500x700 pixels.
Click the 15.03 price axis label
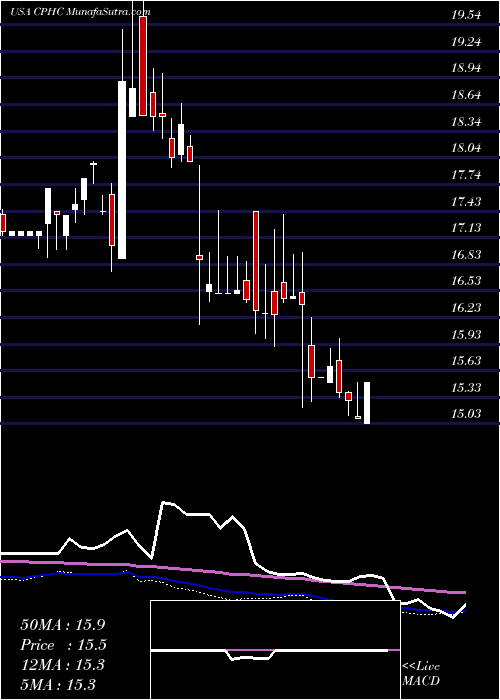click(x=466, y=414)
